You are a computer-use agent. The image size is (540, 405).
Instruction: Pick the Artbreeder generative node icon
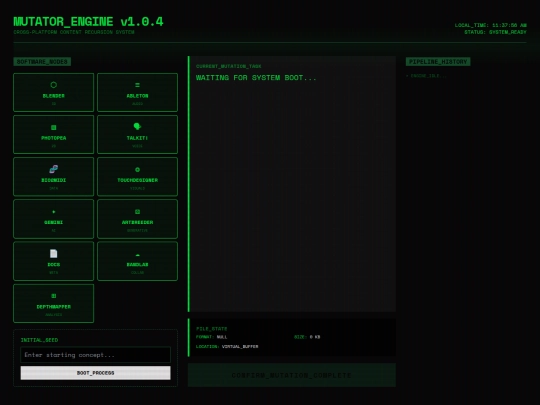pos(137,212)
